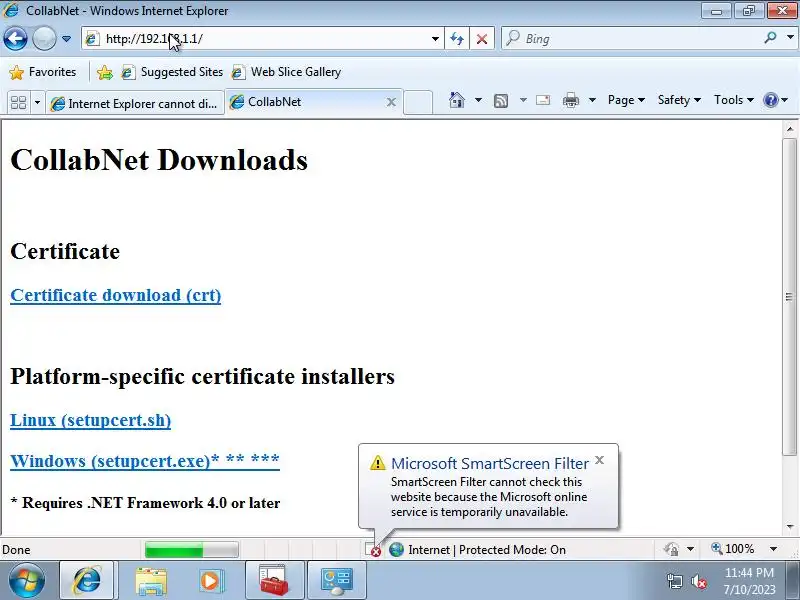Click the SmartScreen warning triangle icon
The width and height of the screenshot is (800, 600).
click(378, 463)
